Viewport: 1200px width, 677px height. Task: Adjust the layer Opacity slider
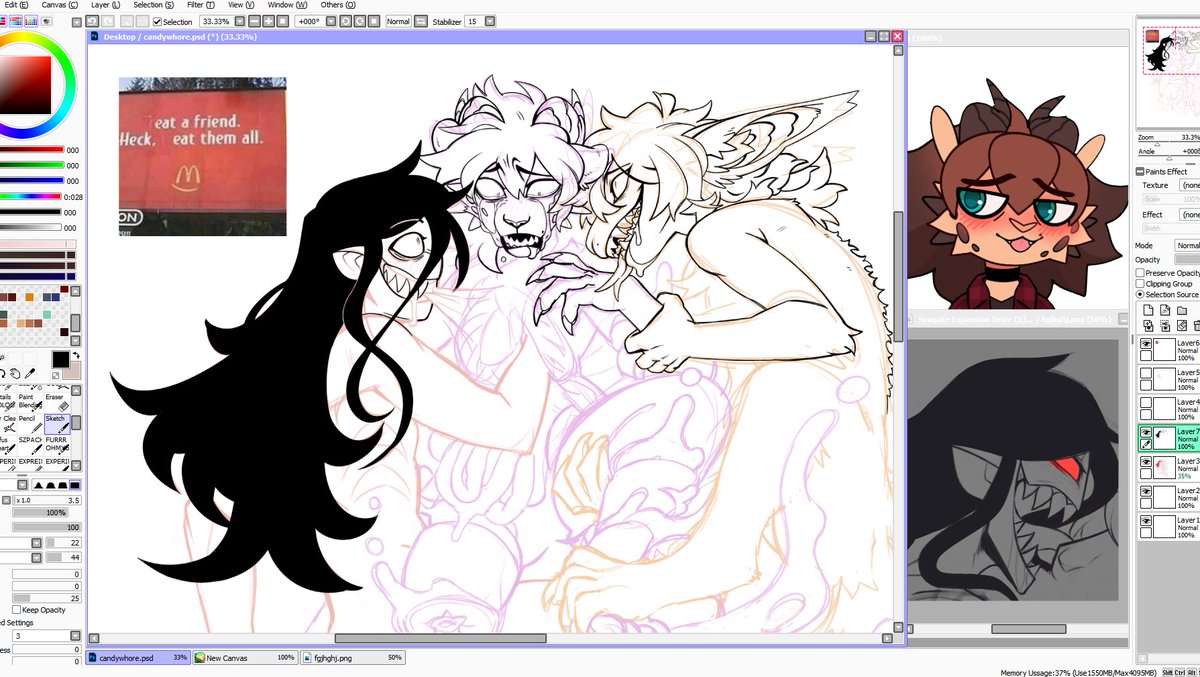[1188, 260]
